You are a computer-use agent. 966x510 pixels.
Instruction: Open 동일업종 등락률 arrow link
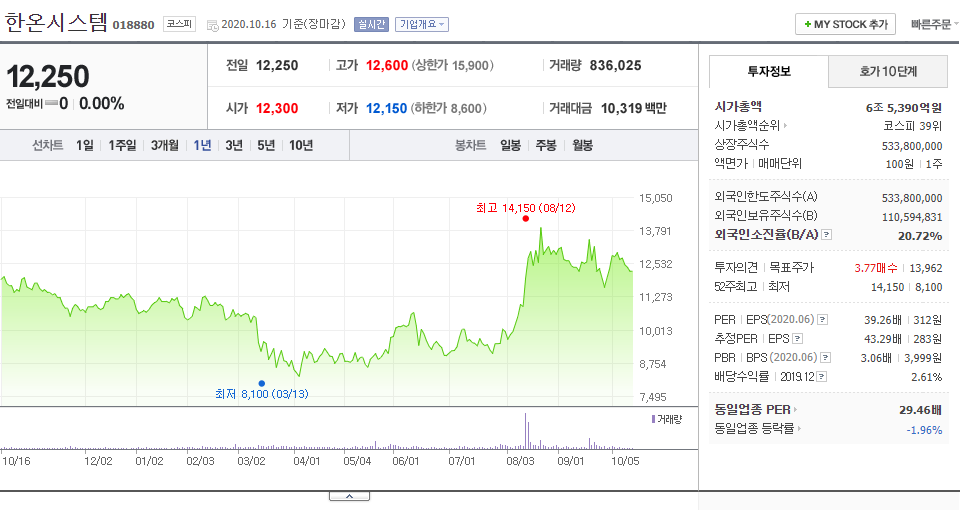[x=799, y=429]
